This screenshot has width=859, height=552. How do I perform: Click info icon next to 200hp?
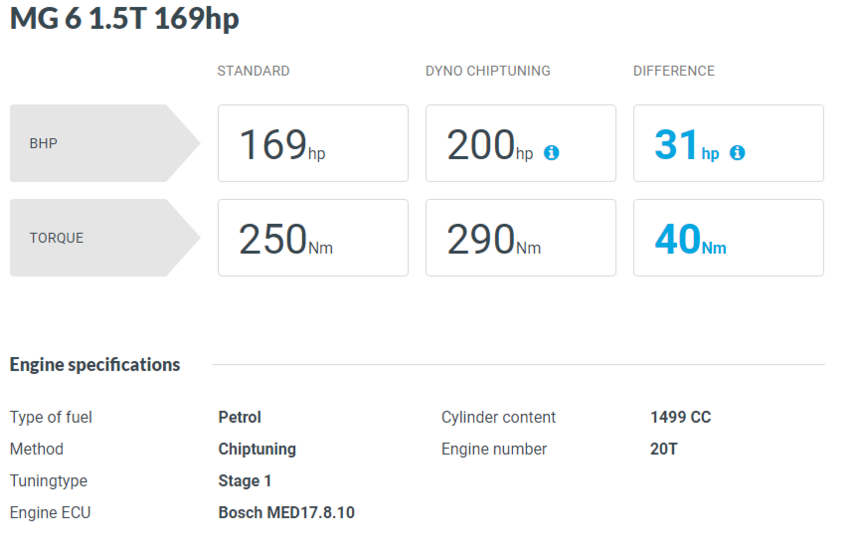[551, 152]
